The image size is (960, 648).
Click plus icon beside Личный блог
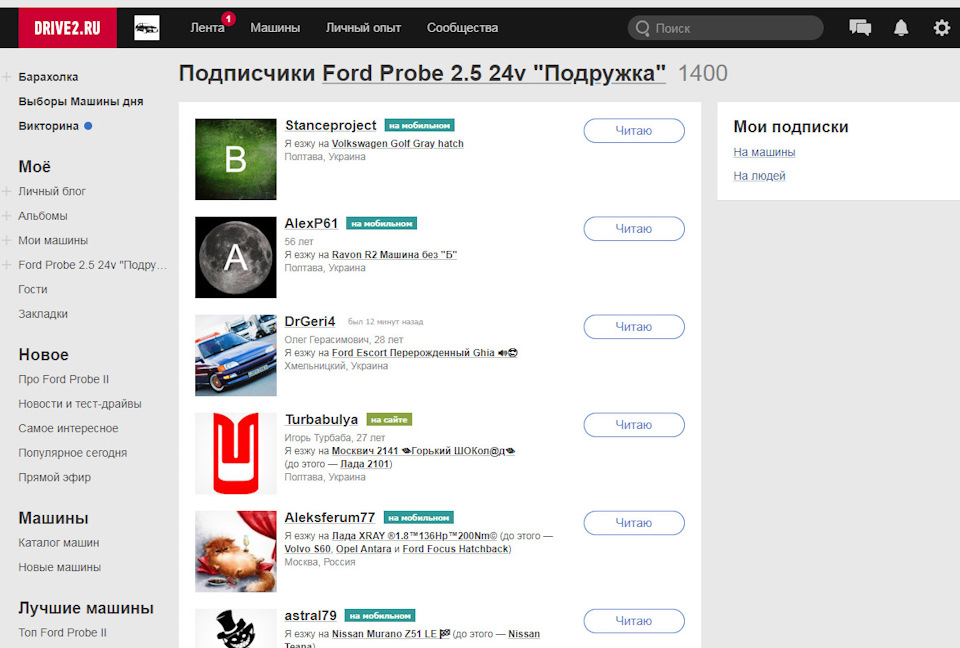[x=7, y=191]
